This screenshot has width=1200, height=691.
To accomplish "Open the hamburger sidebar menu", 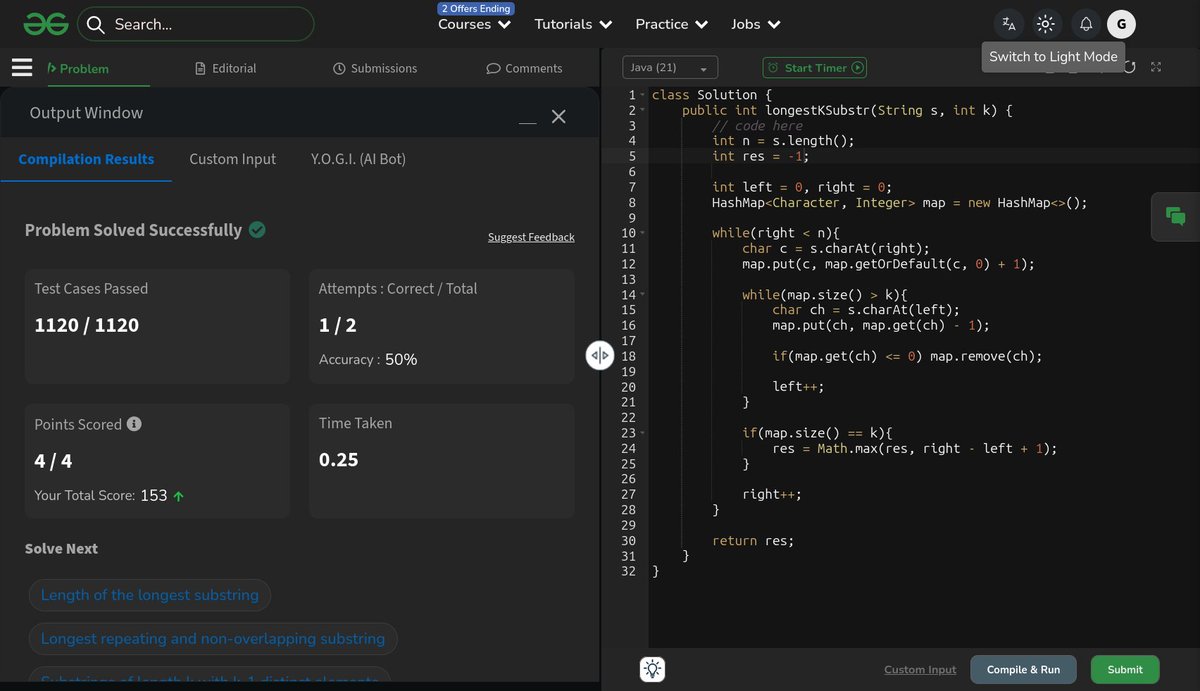I will pos(22,68).
